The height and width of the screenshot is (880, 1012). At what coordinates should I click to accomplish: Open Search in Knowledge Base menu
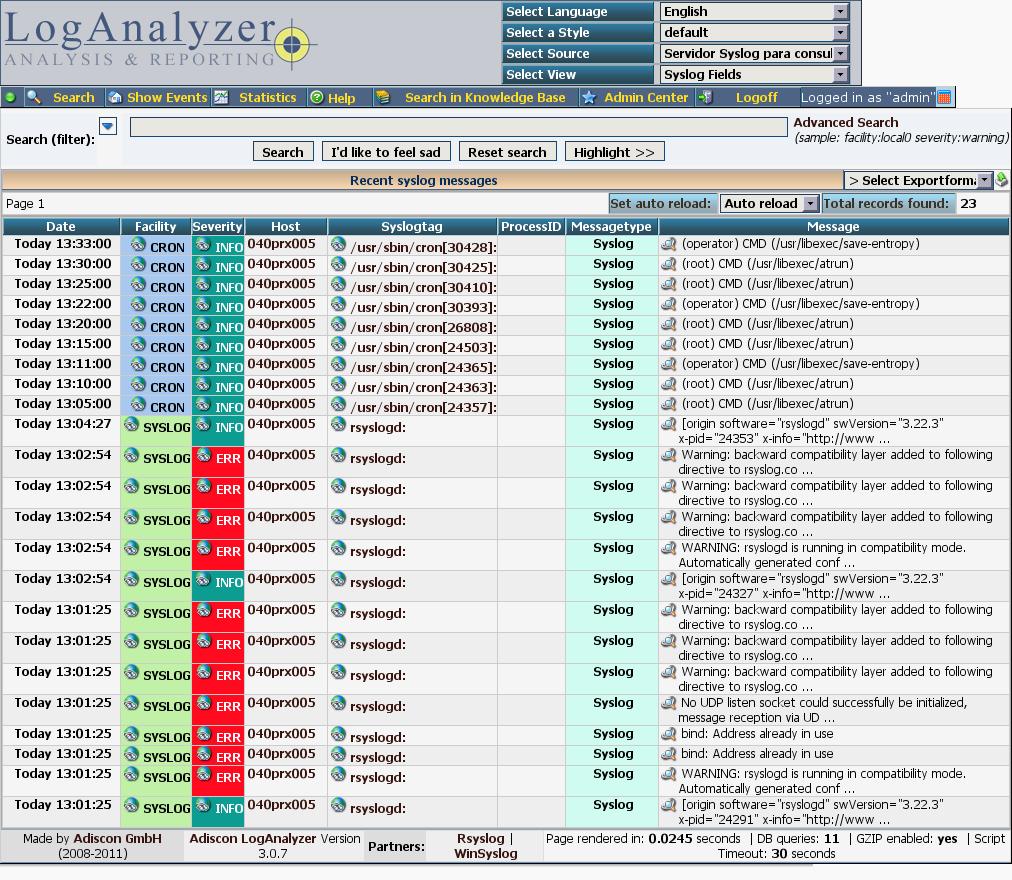tap(484, 97)
